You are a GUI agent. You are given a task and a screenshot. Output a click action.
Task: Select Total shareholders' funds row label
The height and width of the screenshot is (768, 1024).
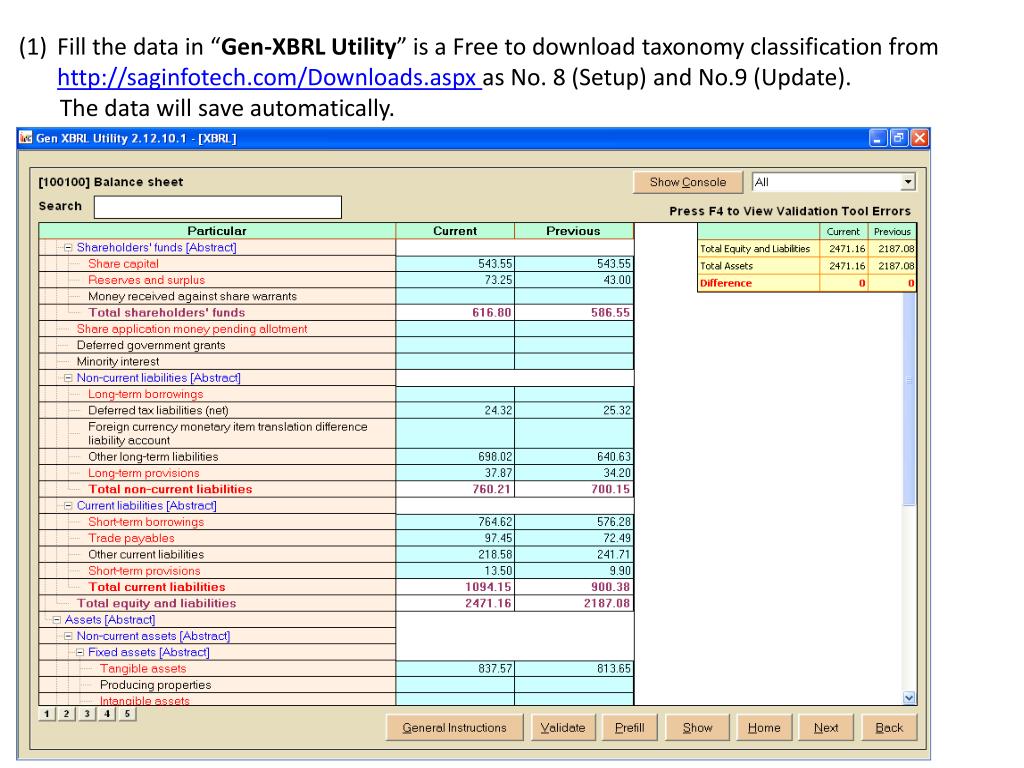pyautogui.click(x=167, y=313)
